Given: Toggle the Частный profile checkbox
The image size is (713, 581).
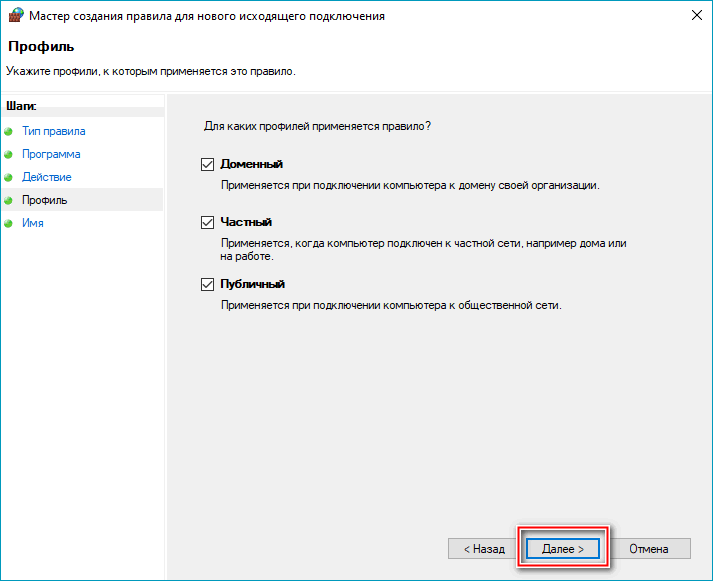Looking at the screenshot, I should (208, 223).
